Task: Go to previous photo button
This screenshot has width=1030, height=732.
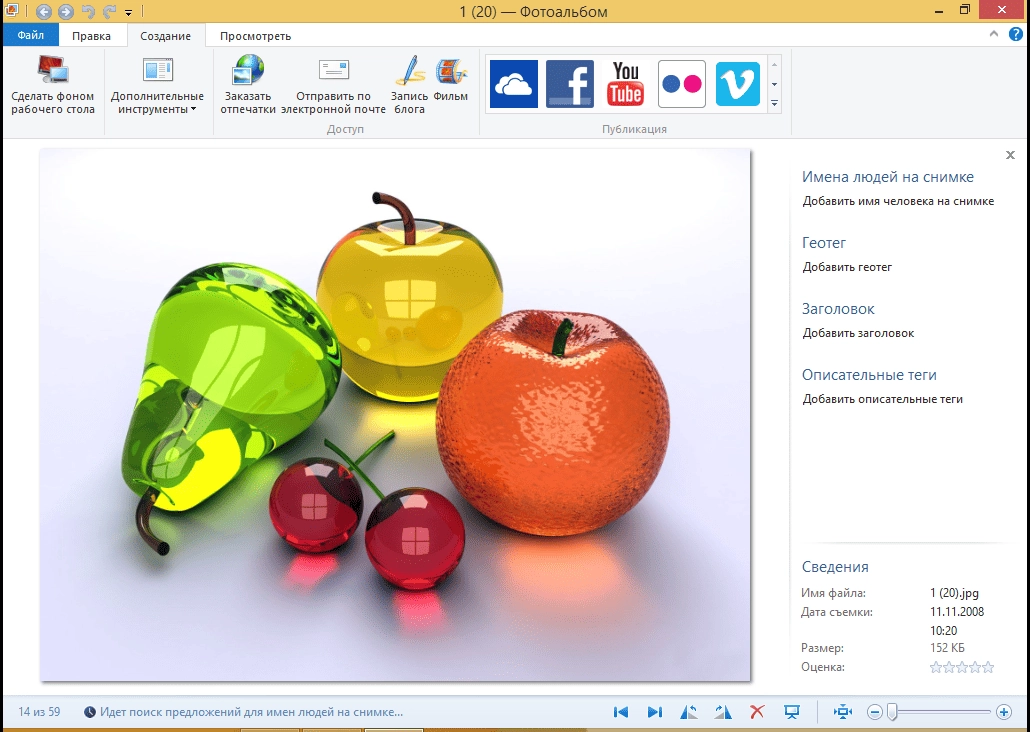Action: (x=621, y=712)
